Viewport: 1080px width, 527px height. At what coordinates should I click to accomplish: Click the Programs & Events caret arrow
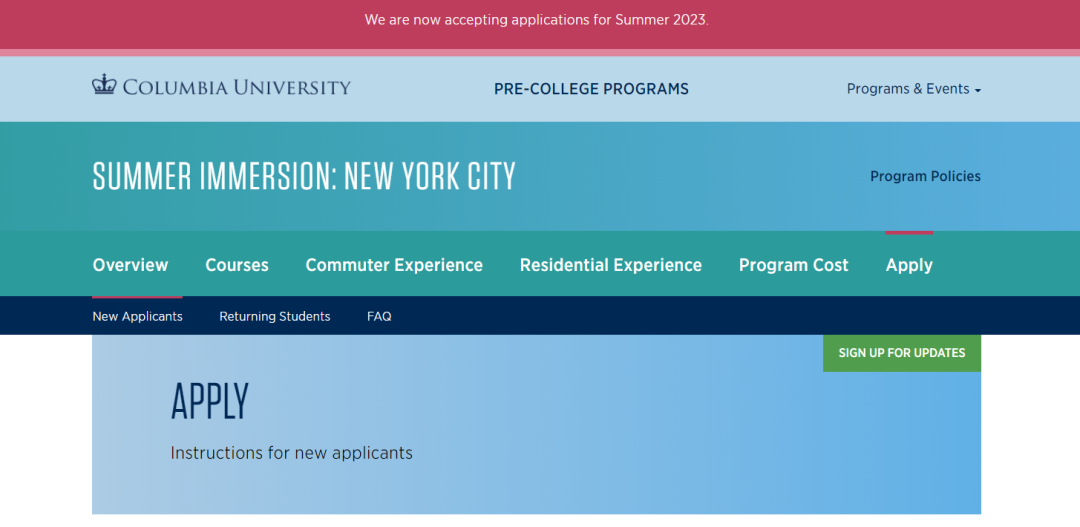[978, 90]
